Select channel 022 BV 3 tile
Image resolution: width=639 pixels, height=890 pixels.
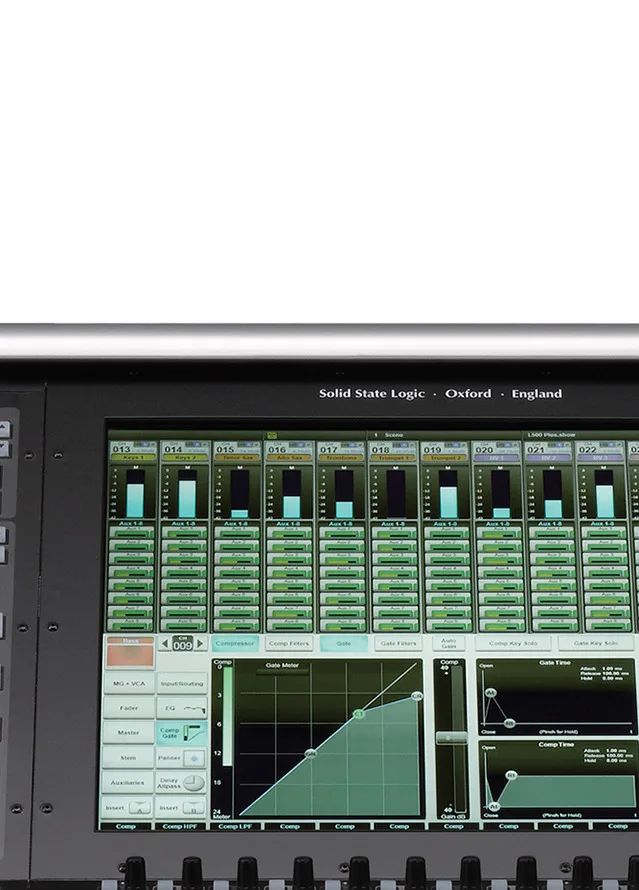coord(600,452)
